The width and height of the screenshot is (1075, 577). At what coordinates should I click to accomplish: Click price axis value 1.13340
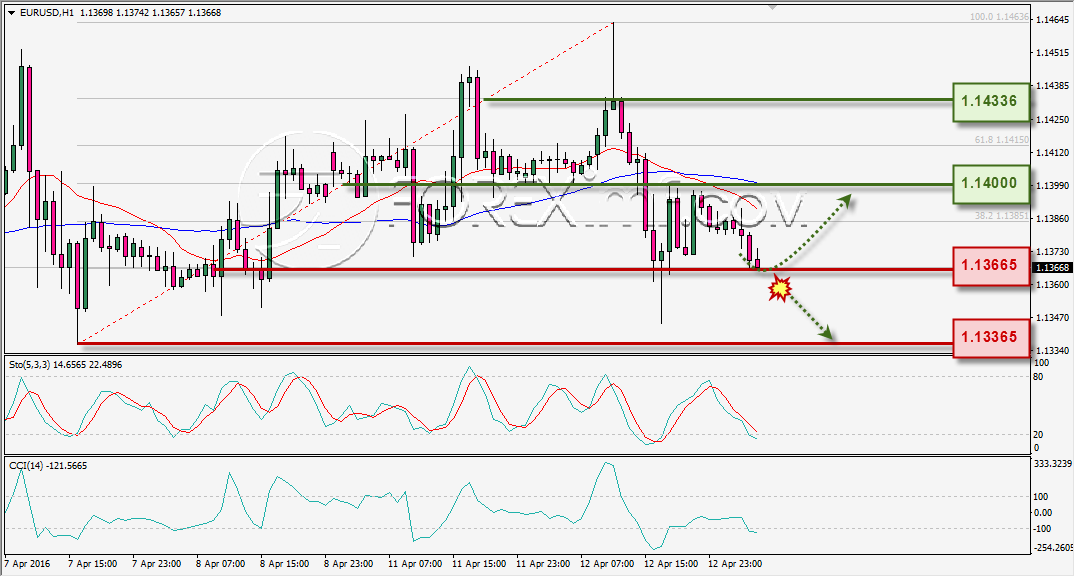click(1052, 351)
